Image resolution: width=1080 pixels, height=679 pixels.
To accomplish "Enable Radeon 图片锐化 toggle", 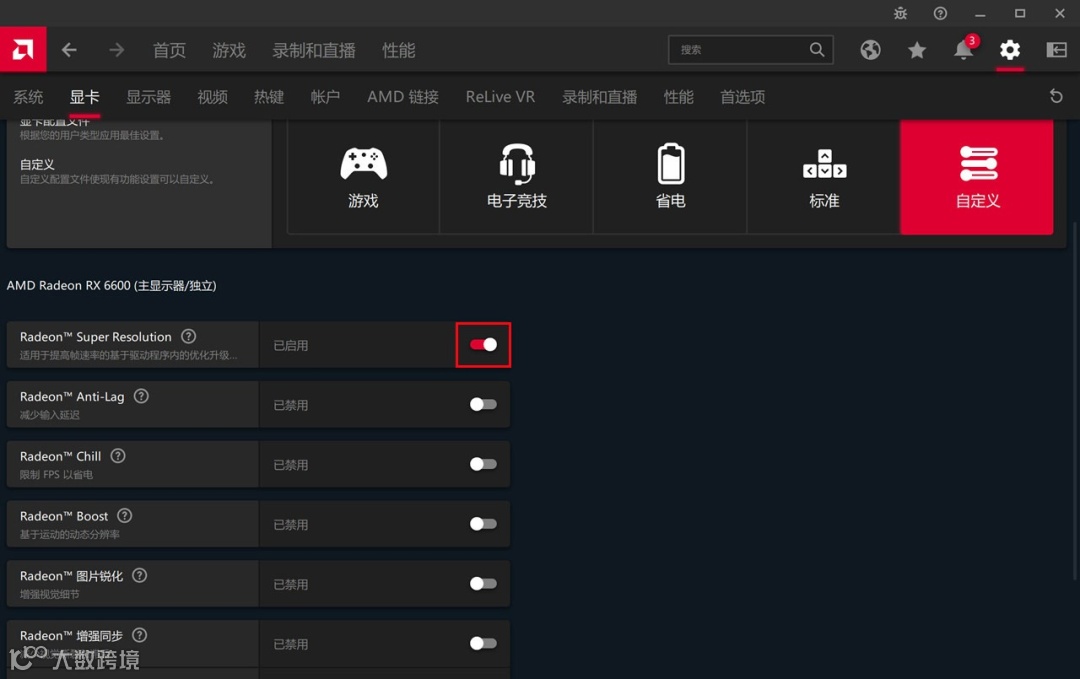I will click(x=483, y=584).
